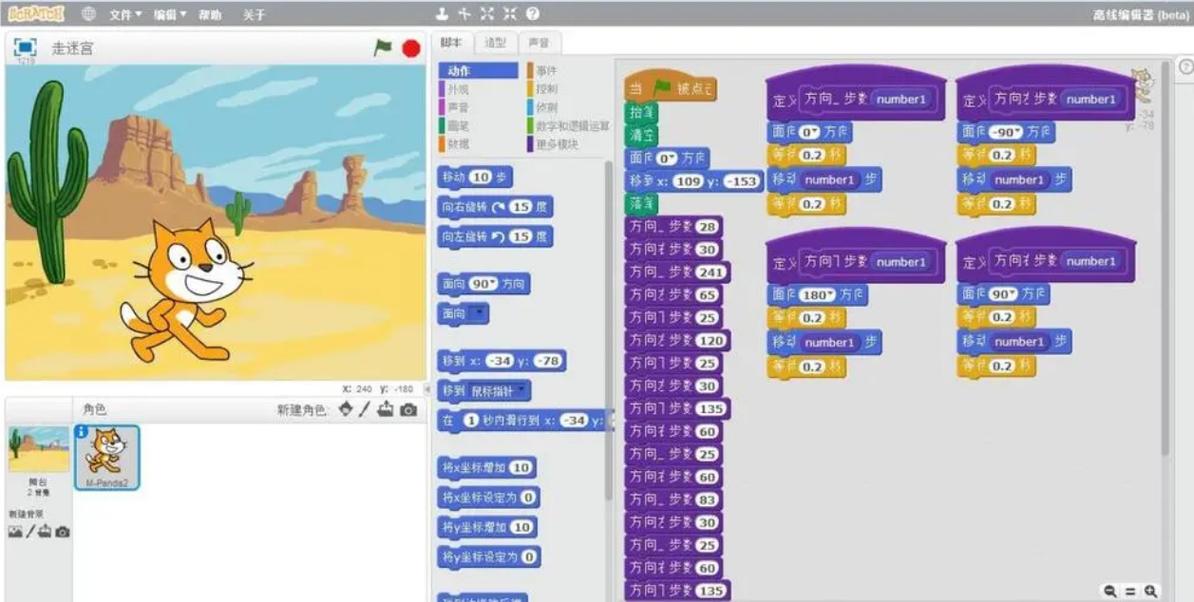Open sprite info via the blue i badge
The width and height of the screenshot is (1194, 602).
(x=81, y=432)
